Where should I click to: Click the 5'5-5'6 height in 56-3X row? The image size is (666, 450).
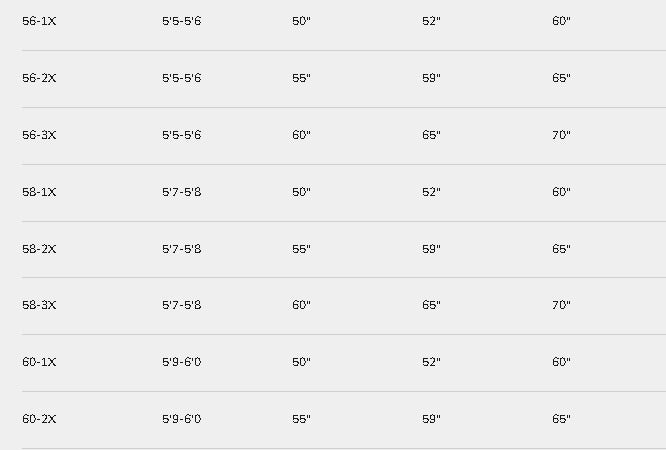click(181, 135)
